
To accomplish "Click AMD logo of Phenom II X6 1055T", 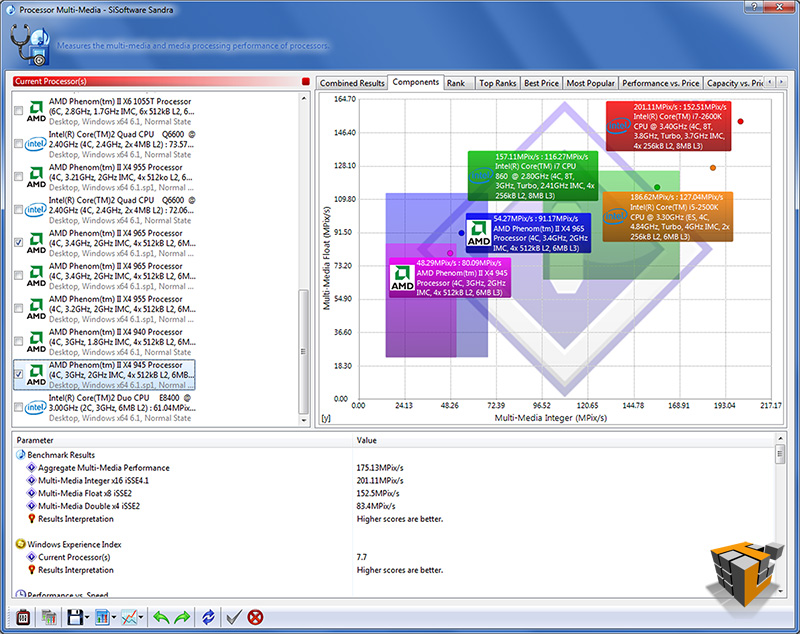I will coord(36,111).
